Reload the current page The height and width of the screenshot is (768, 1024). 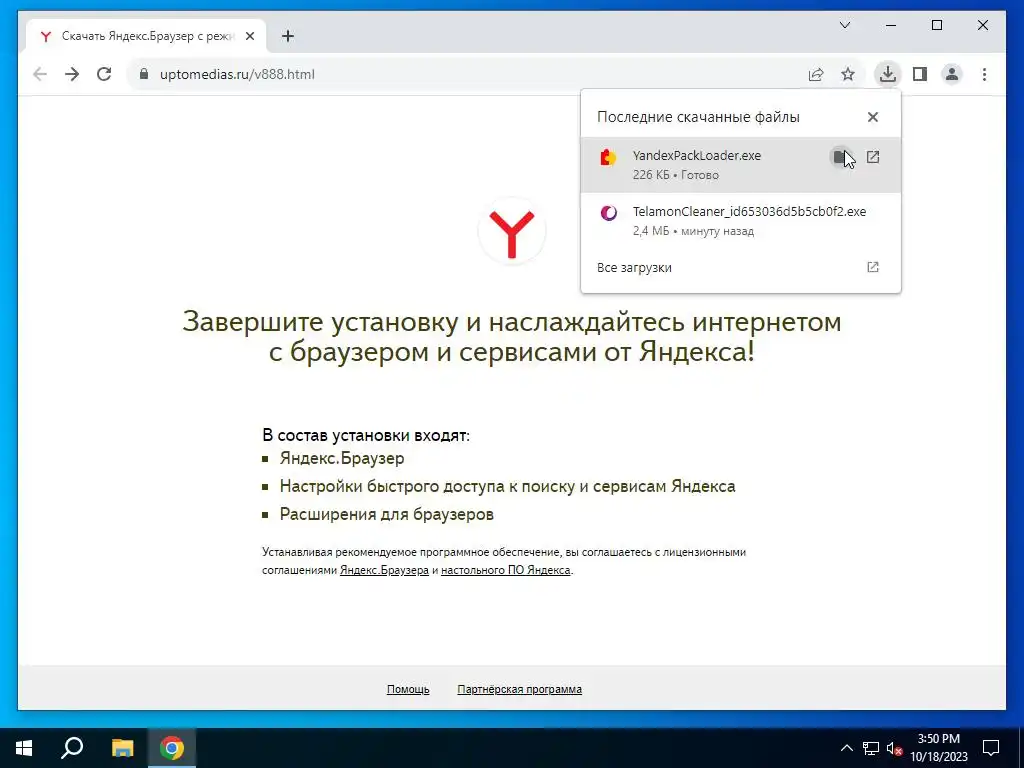[x=104, y=74]
